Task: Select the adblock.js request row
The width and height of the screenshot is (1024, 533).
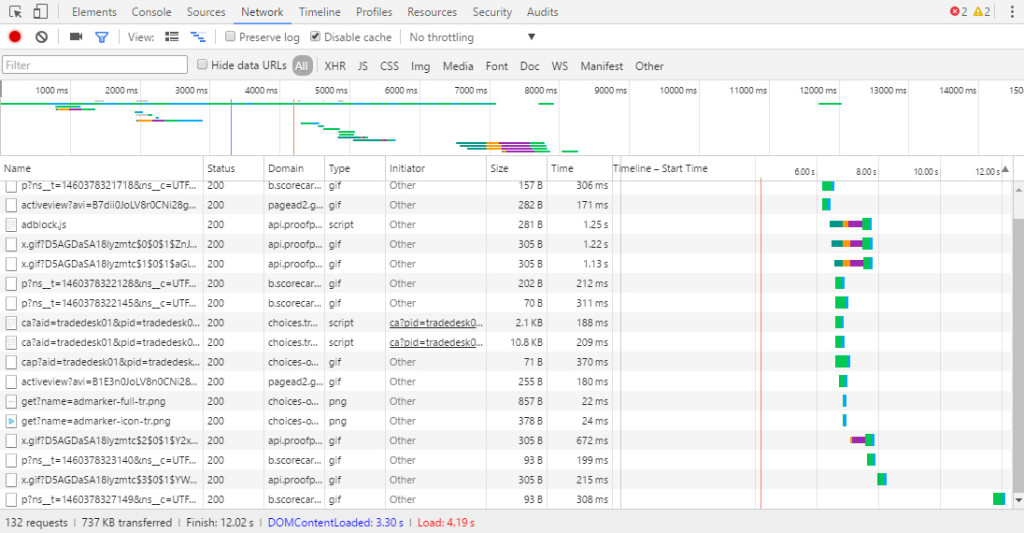Action: [x=45, y=225]
